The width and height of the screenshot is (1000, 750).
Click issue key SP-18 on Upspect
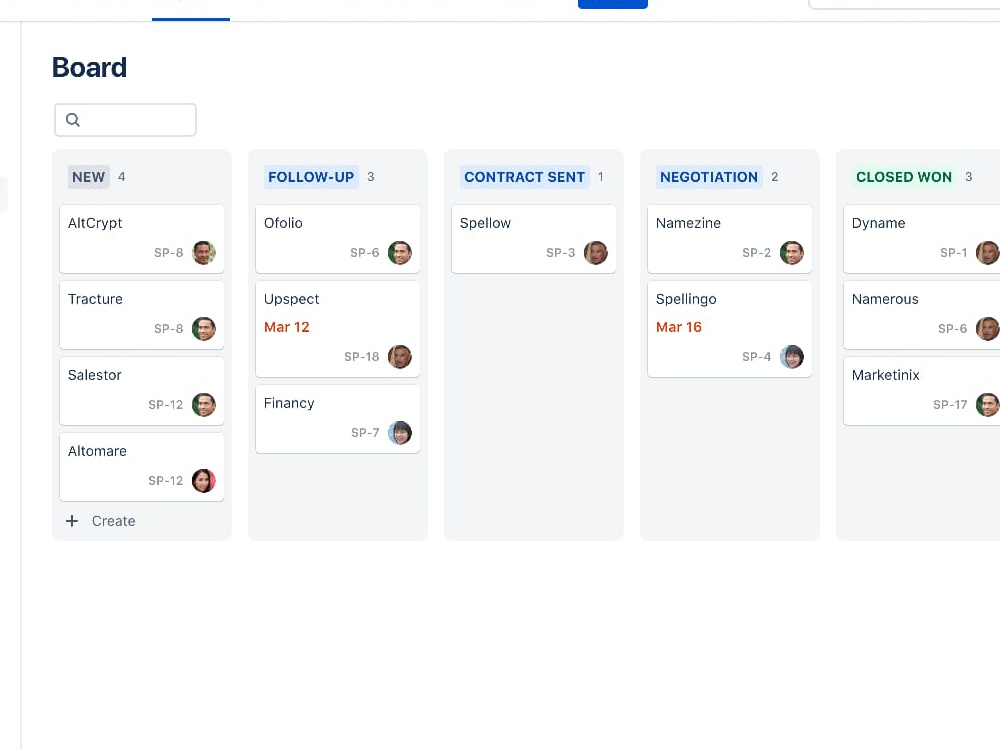tap(362, 357)
